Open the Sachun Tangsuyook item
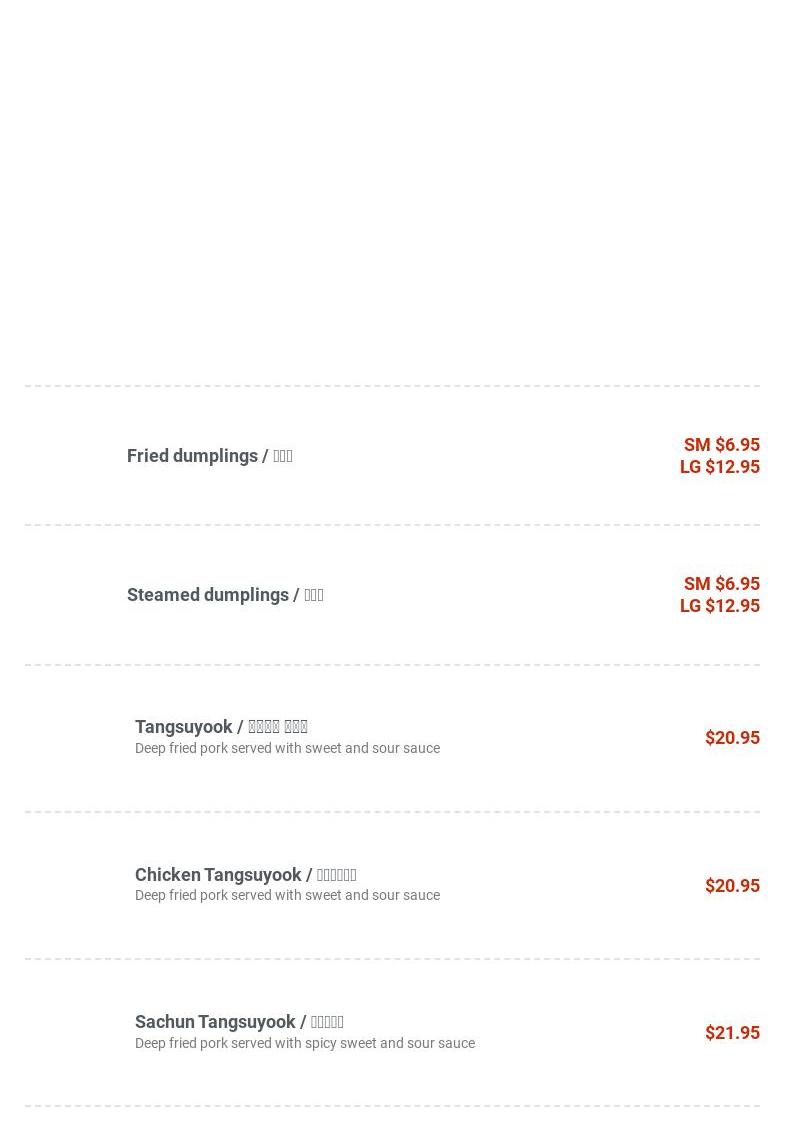 [239, 1022]
